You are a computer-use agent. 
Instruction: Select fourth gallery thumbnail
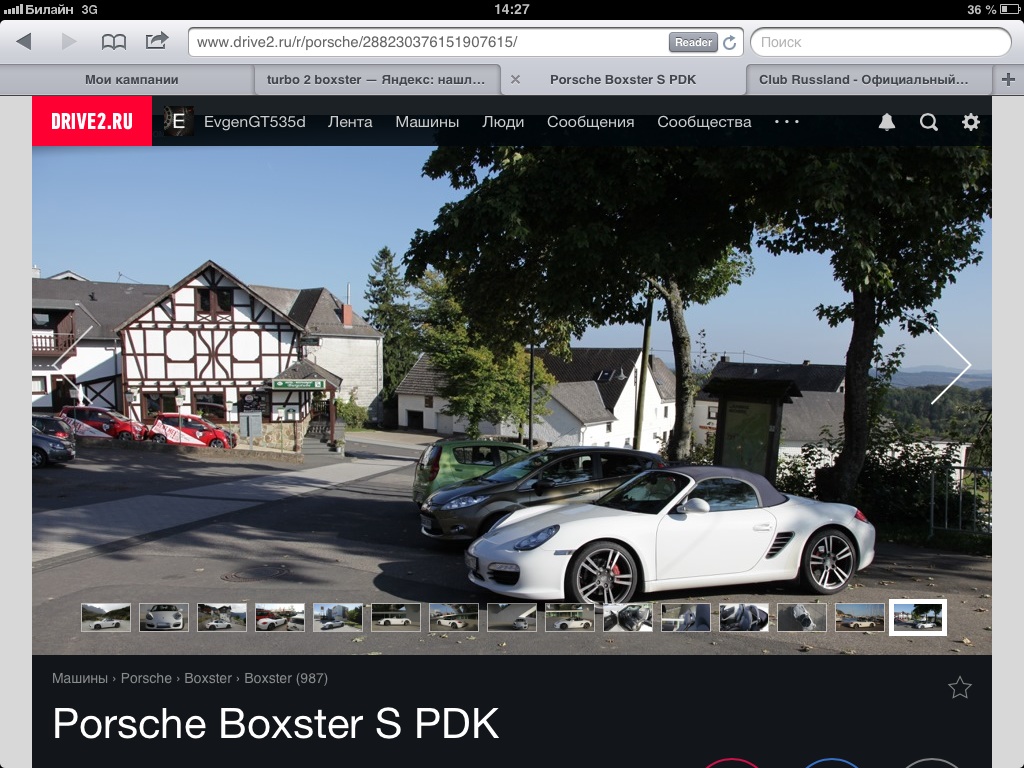click(280, 617)
